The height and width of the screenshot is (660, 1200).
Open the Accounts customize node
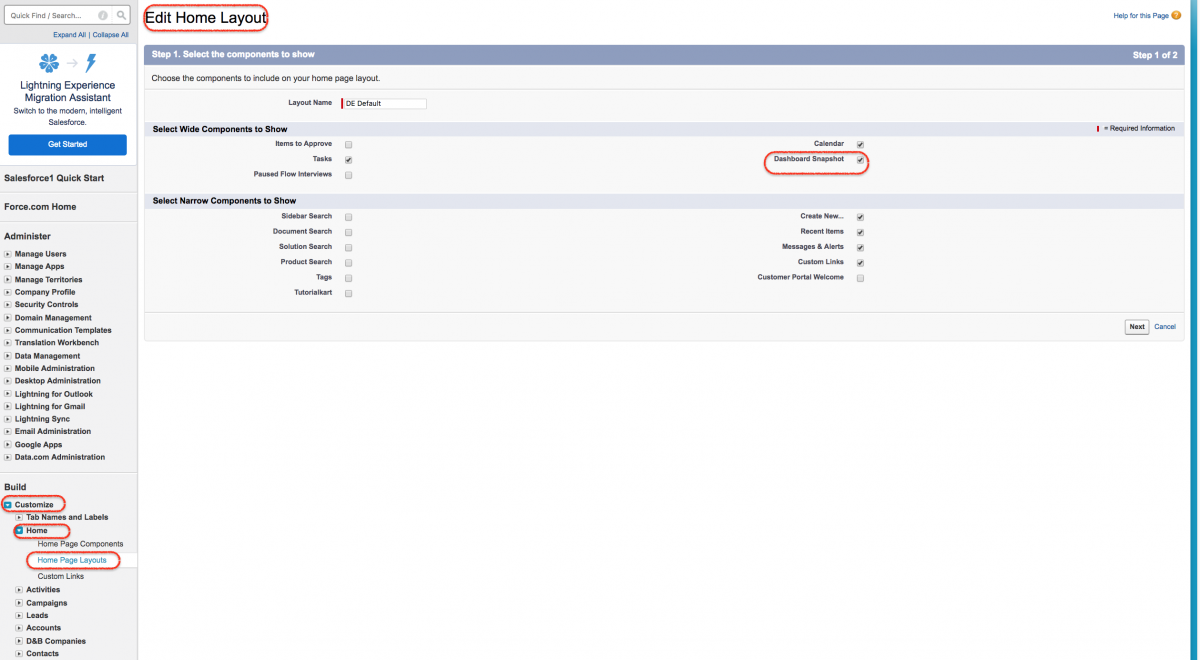(x=43, y=628)
